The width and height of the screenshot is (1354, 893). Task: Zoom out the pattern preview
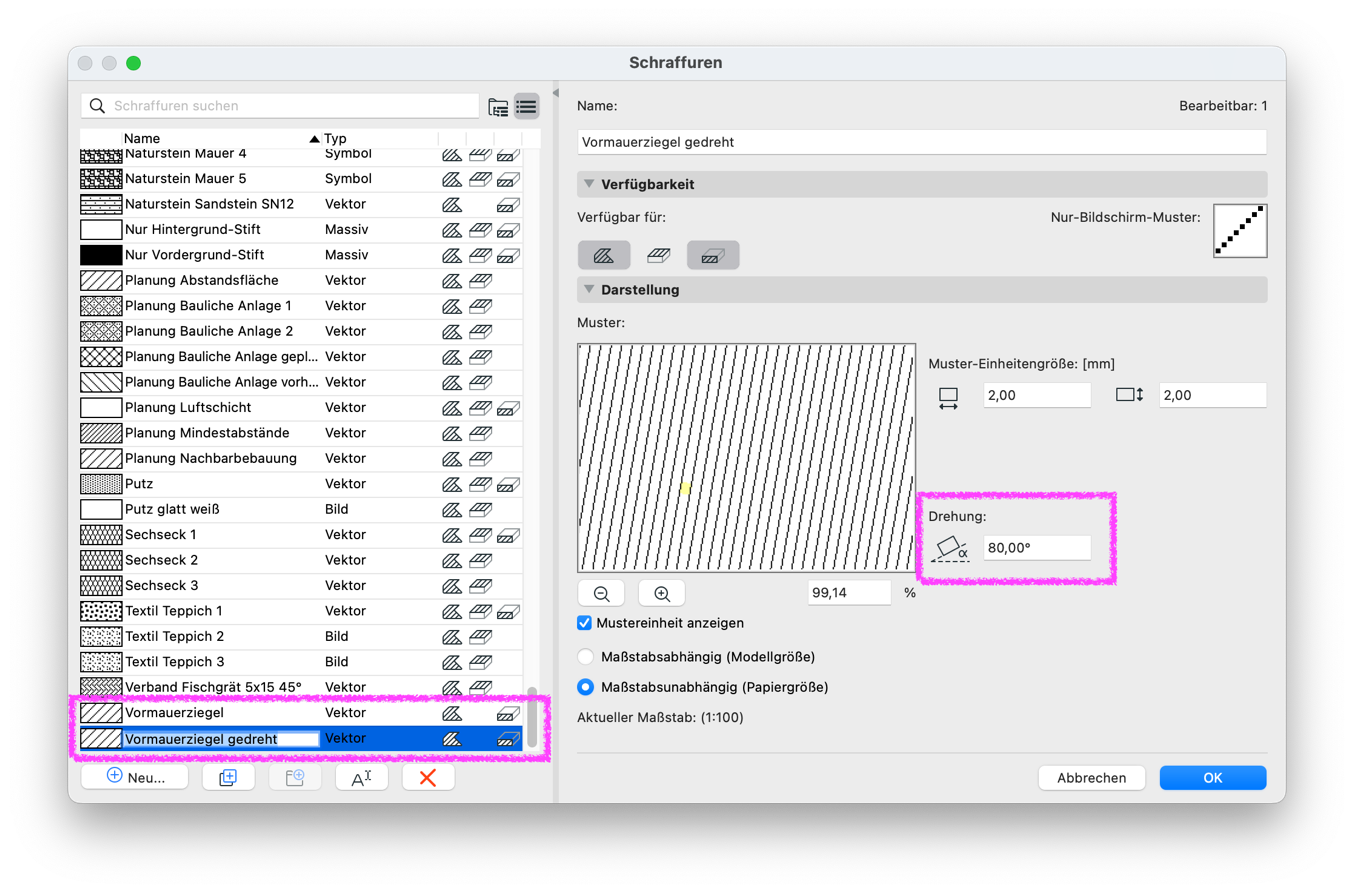coord(602,593)
